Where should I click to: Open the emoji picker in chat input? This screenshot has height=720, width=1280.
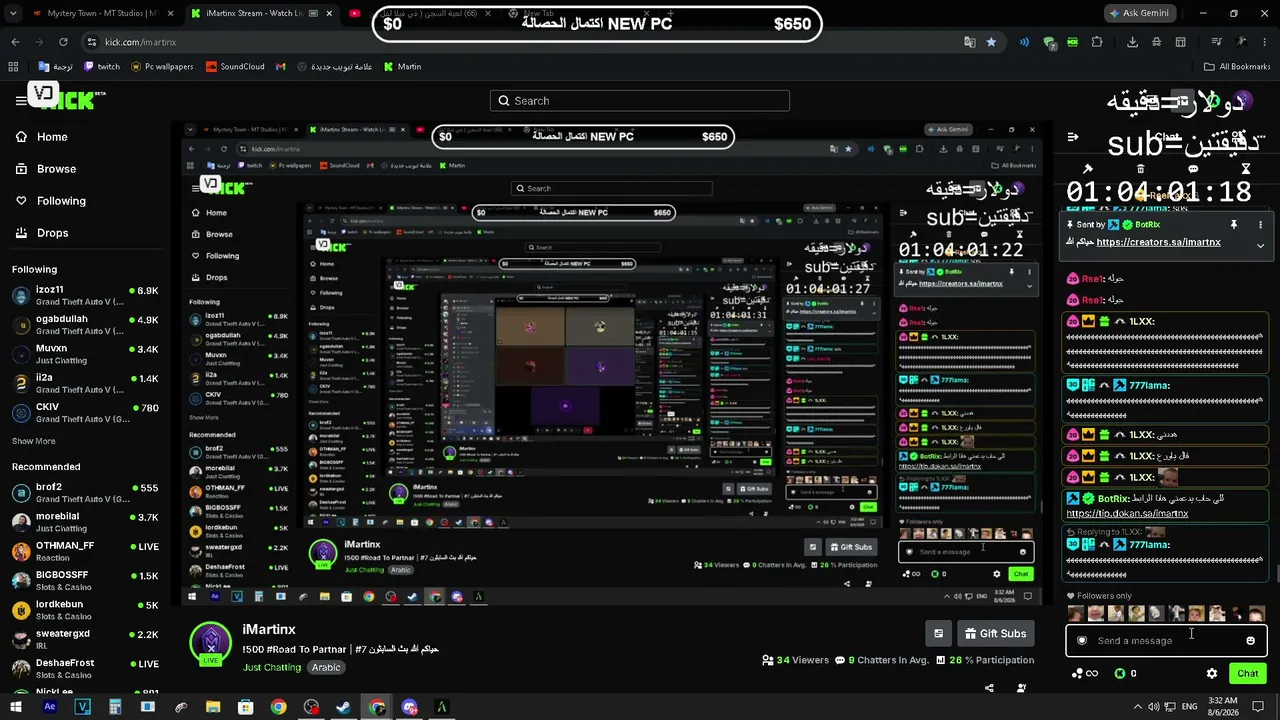pyautogui.click(x=1250, y=641)
